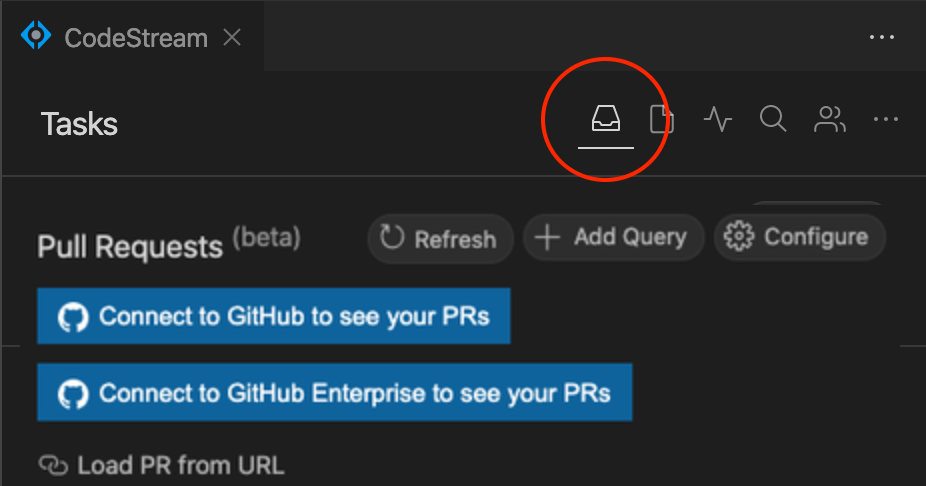This screenshot has height=486, width=926.
Task: Open the document file icon in header
Action: tap(661, 121)
